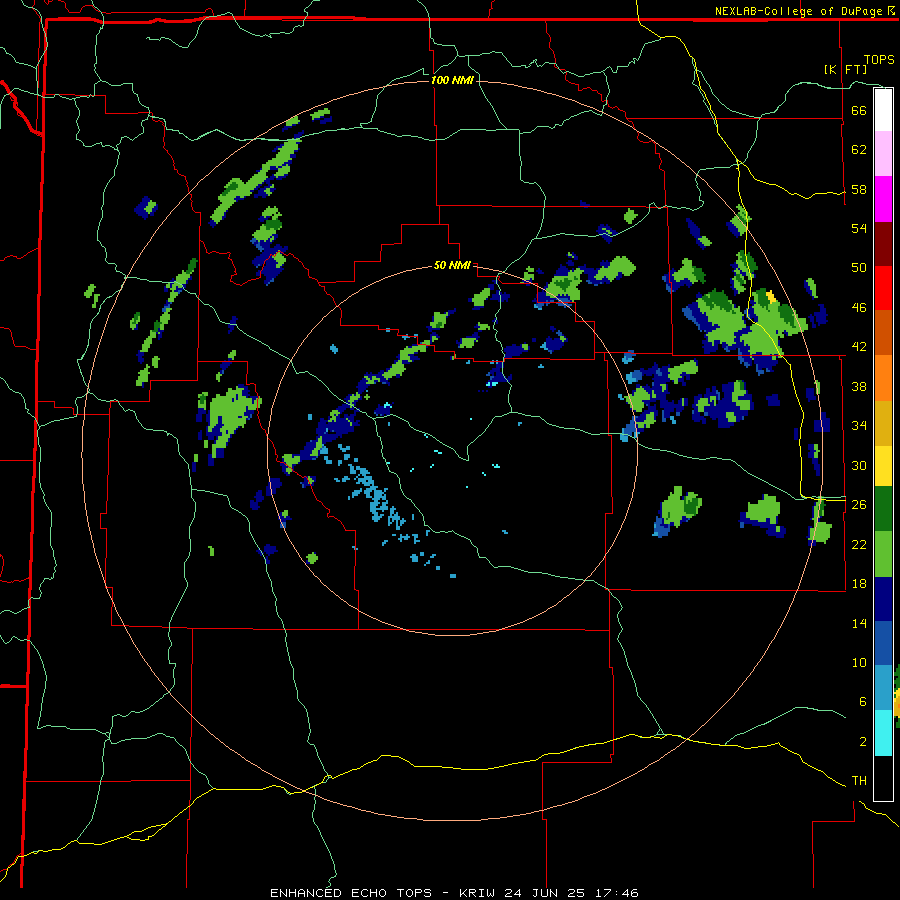Image resolution: width=900 pixels, height=900 pixels.
Task: Pick the cyan legend swatch
Action: [x=883, y=733]
